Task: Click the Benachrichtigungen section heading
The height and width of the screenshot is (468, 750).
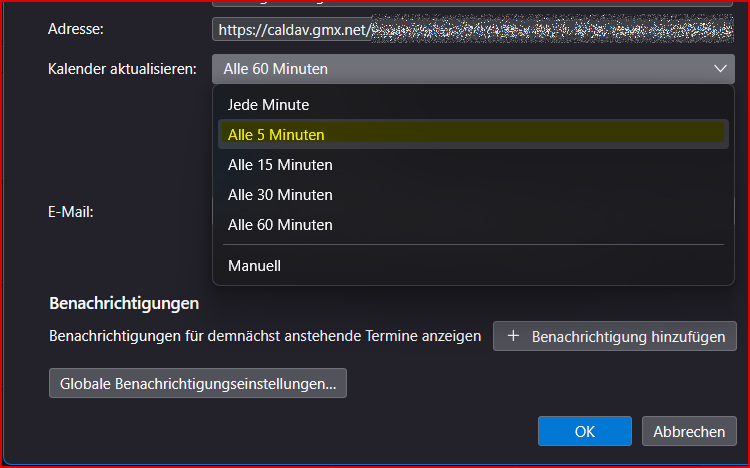Action: [x=124, y=303]
